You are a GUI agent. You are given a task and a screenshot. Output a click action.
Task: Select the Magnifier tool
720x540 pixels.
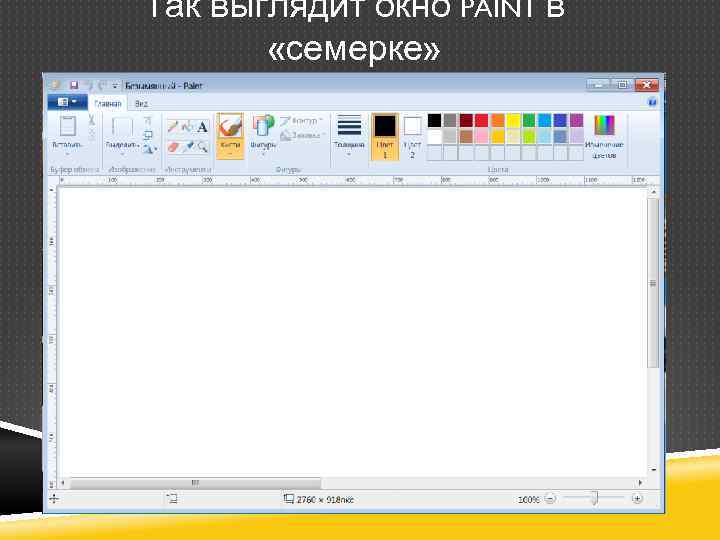tap(202, 147)
